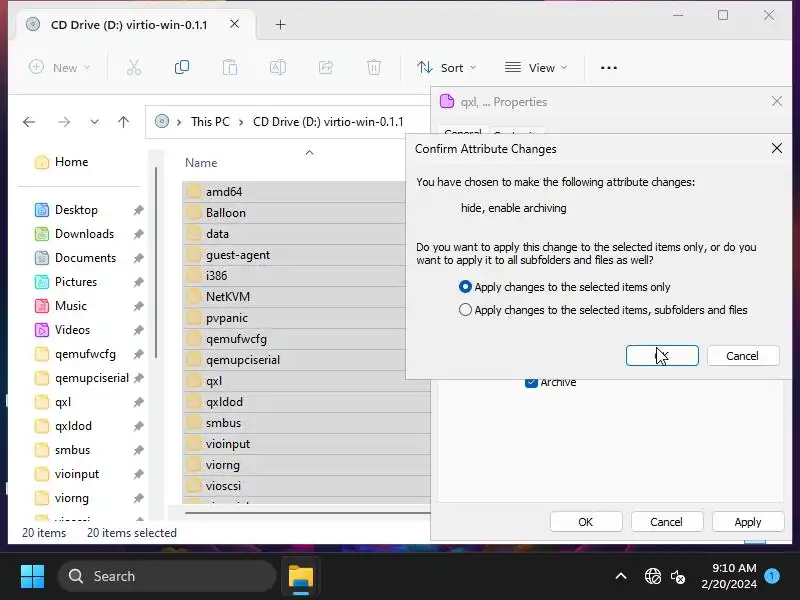Image resolution: width=800 pixels, height=600 pixels.
Task: Click the muted speaker tray icon
Action: (x=678, y=577)
